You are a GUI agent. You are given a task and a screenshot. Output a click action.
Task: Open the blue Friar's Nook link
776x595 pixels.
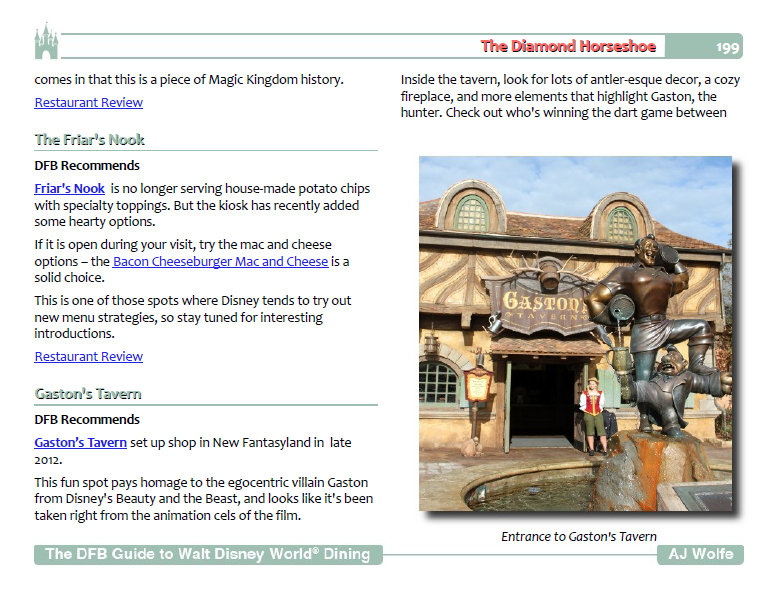70,188
